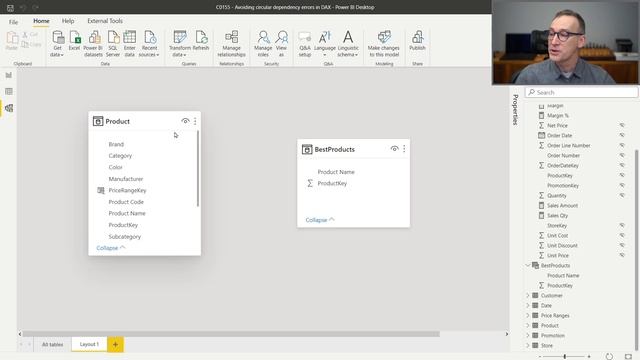Screen dimensions: 640x360
Task: Switch to Data view in sidebar
Action: [9, 91]
